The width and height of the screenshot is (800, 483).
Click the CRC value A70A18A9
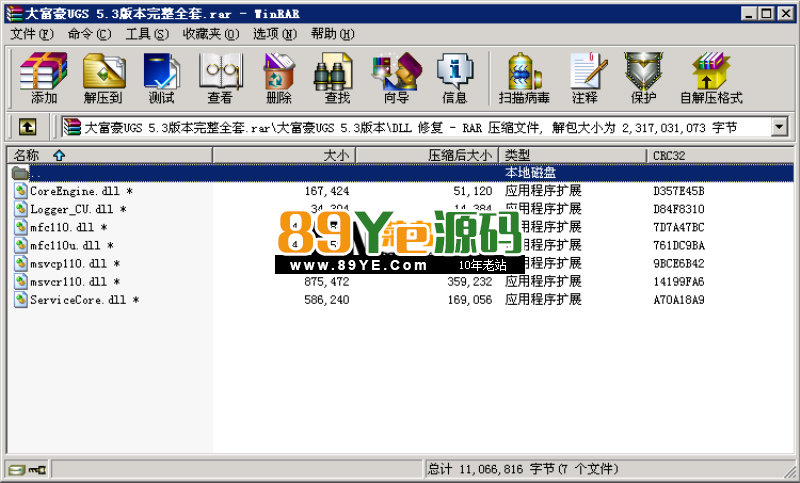[679, 300]
